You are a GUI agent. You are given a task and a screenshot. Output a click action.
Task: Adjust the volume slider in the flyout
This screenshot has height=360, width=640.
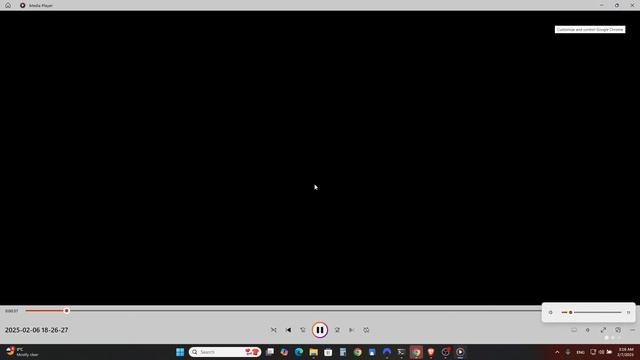[x=591, y=312]
